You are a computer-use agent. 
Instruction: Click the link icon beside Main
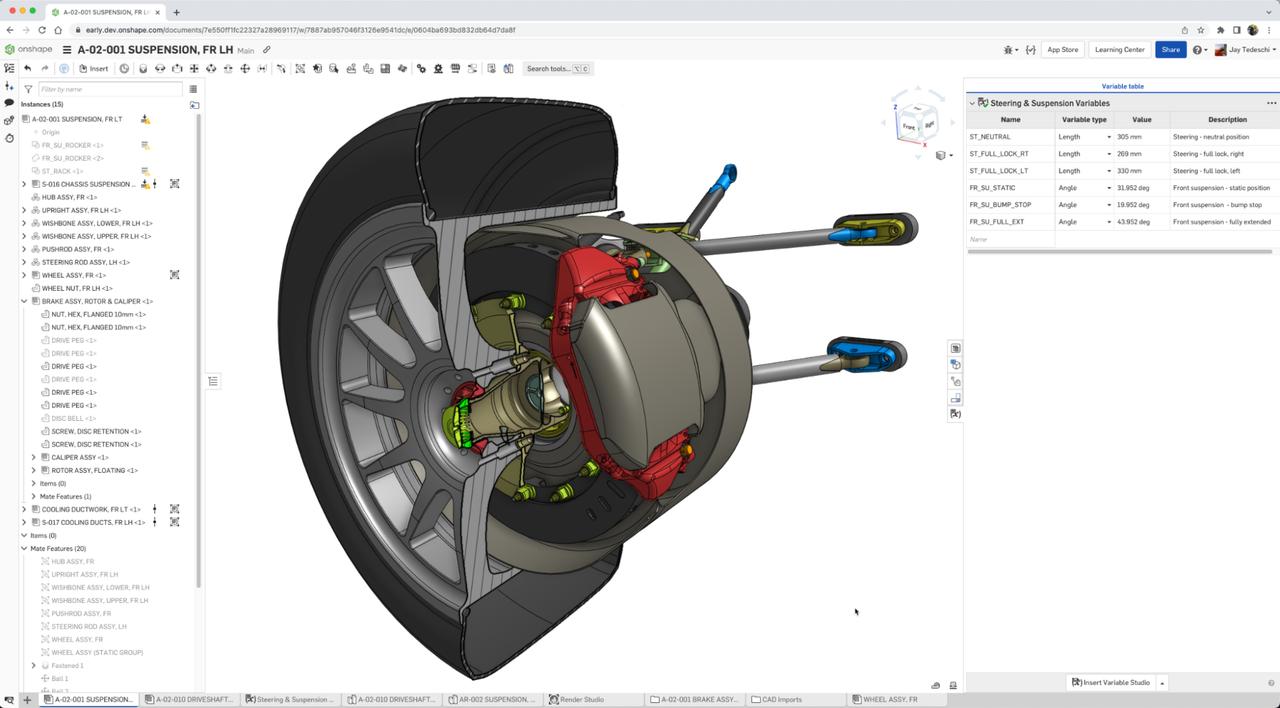[267, 50]
